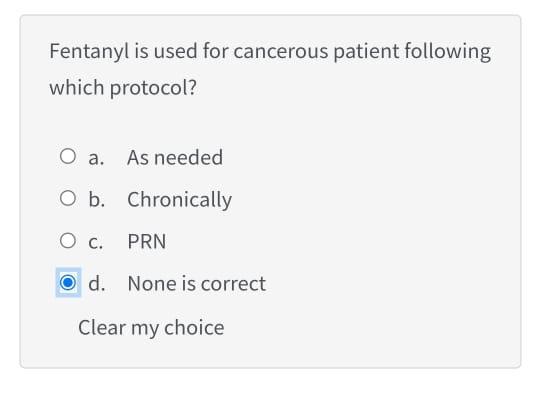Click the word "choice" in Clear my choice
This screenshot has height=395, width=540.
194,327
